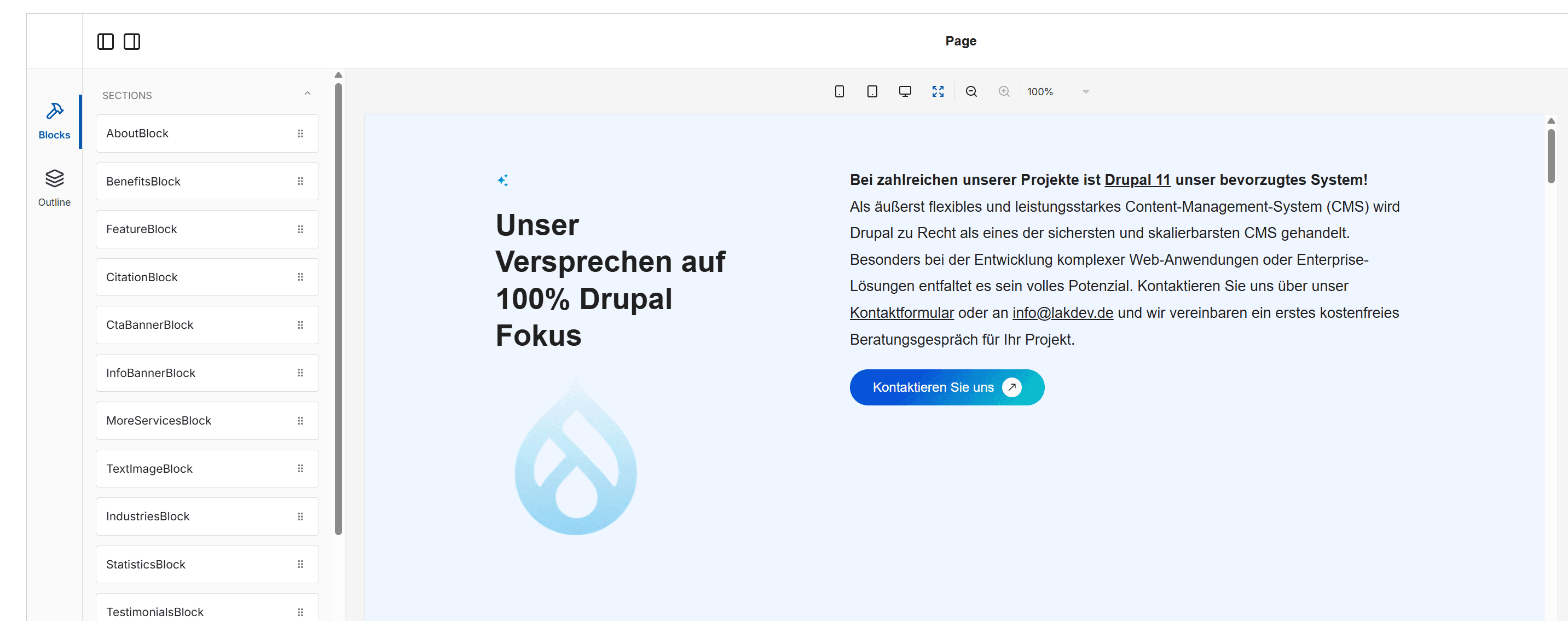1568x621 pixels.
Task: Open the Blocks tab in sidebar
Action: 54,121
